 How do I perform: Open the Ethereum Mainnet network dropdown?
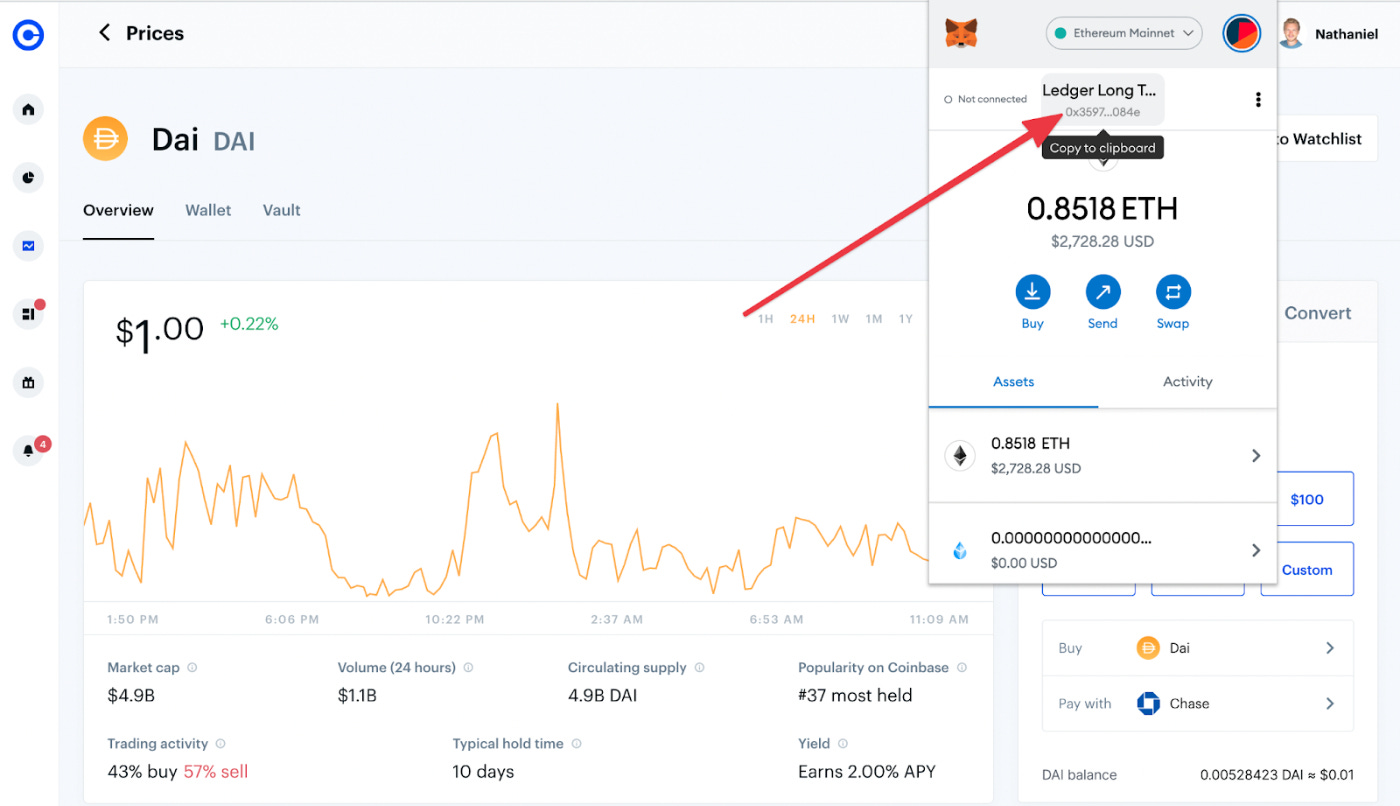click(1124, 33)
